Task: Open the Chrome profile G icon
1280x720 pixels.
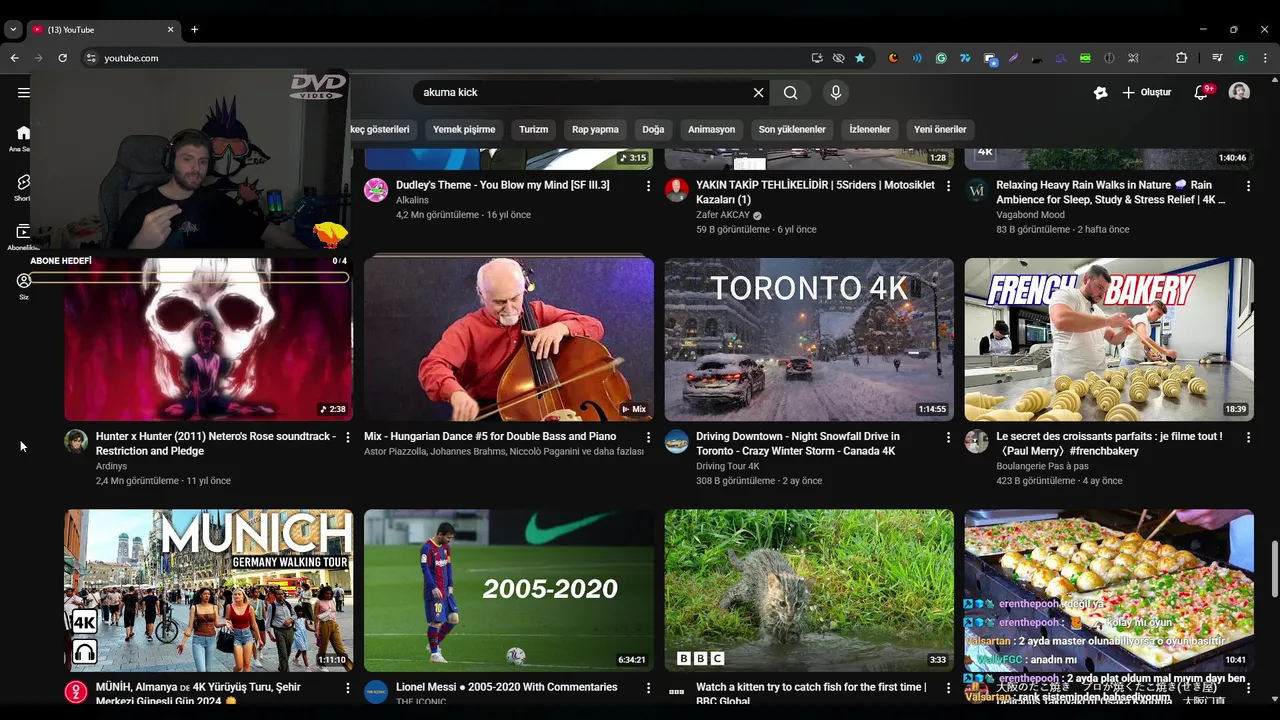Action: 1241,58
